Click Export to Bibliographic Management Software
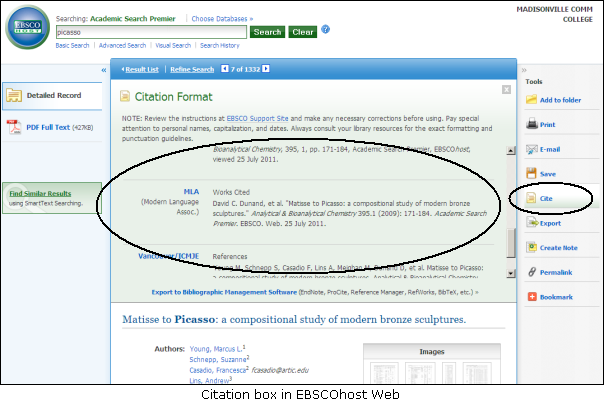 pyautogui.click(x=224, y=292)
